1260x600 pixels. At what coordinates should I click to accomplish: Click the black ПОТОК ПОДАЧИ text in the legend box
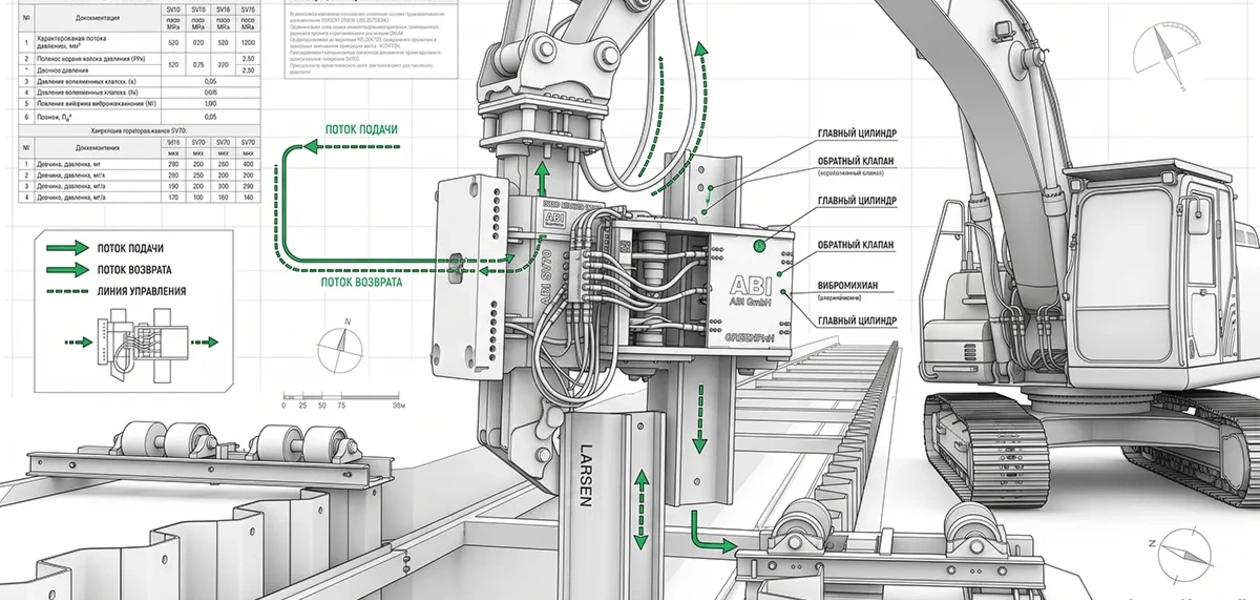[131, 248]
